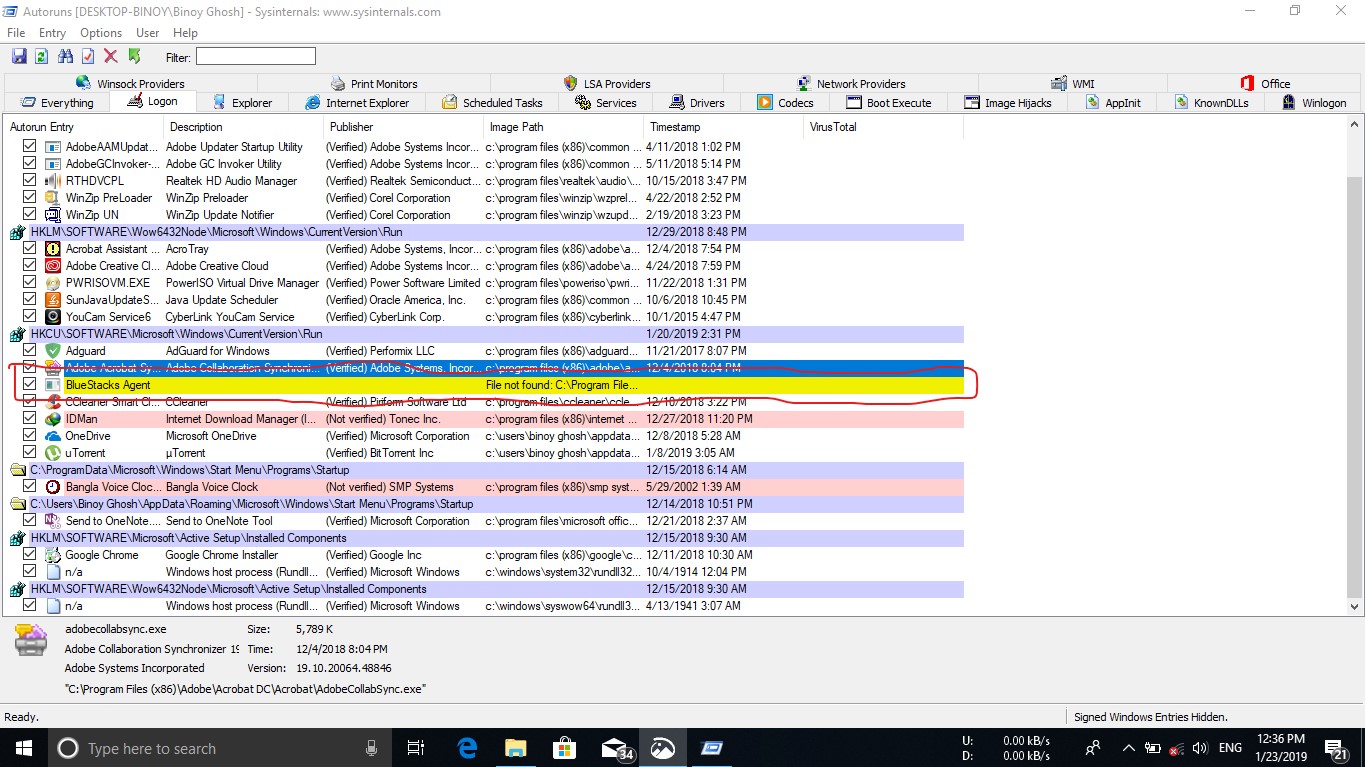Switch to the Explorer tab
The image size is (1365, 767).
pos(241,103)
